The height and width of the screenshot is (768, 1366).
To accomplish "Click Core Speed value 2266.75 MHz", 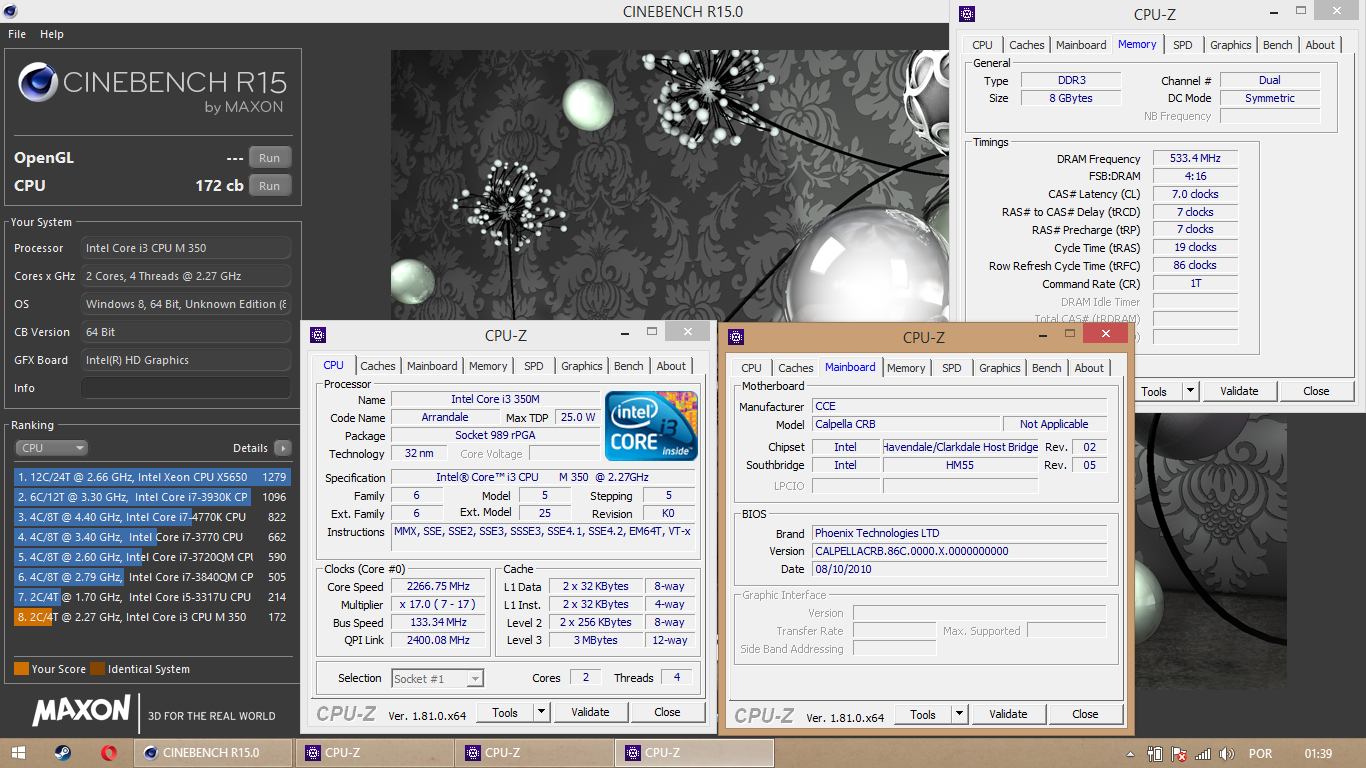I will [438, 587].
